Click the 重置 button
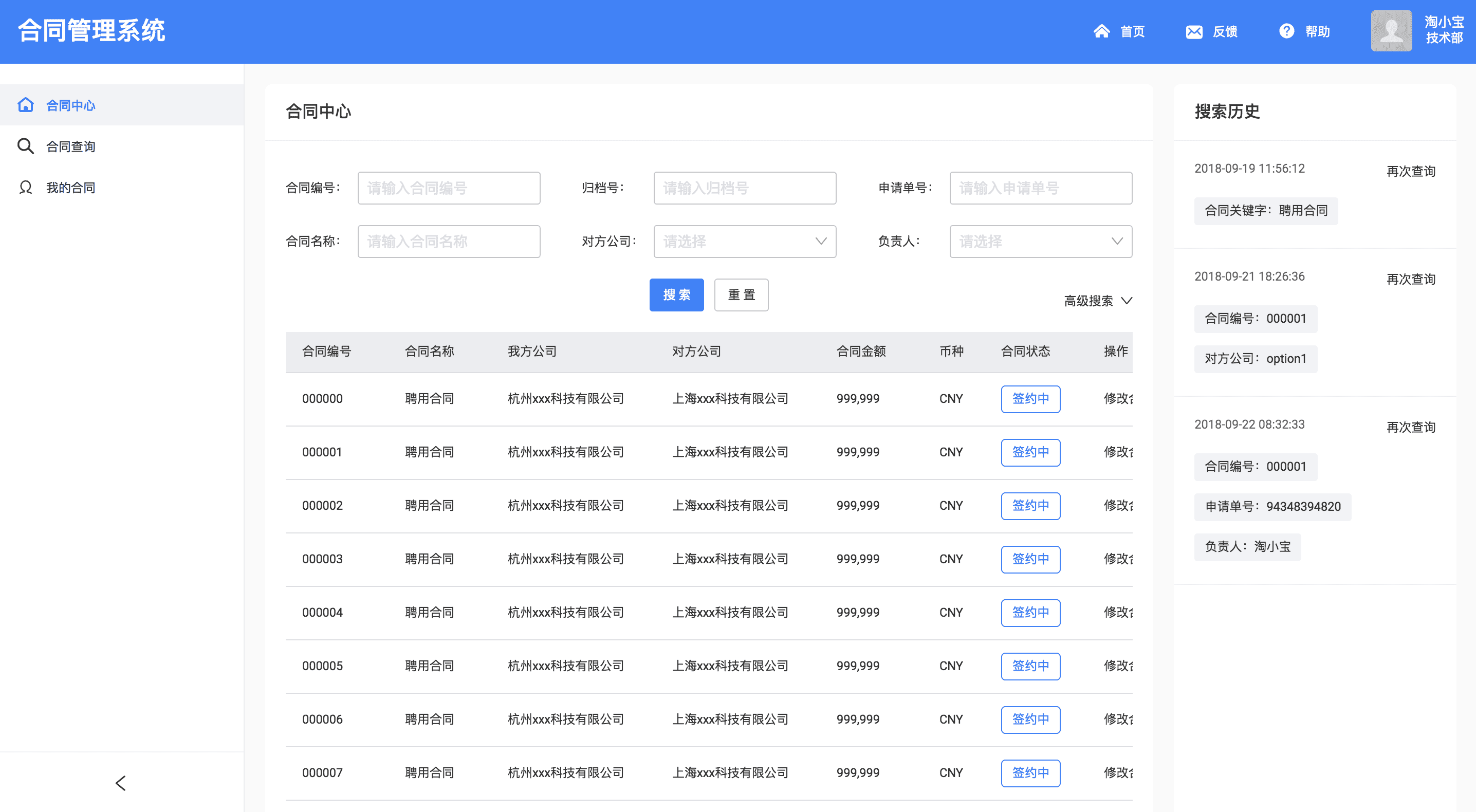The height and width of the screenshot is (812, 1476). click(742, 295)
